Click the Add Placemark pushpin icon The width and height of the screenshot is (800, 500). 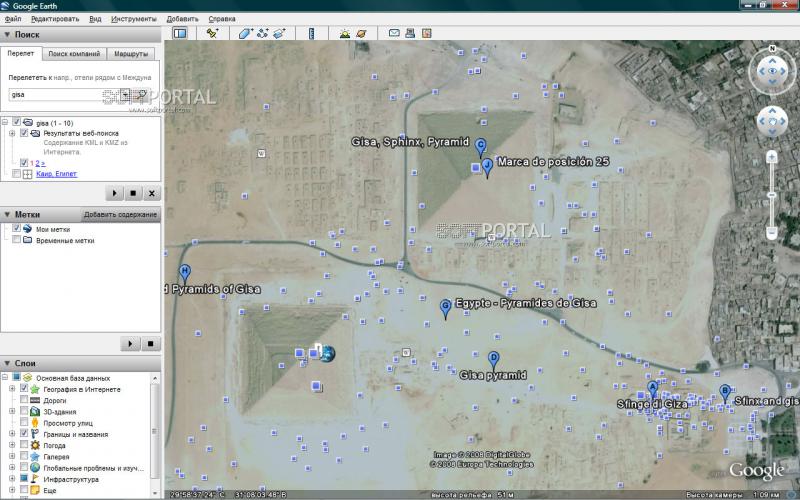(x=213, y=33)
